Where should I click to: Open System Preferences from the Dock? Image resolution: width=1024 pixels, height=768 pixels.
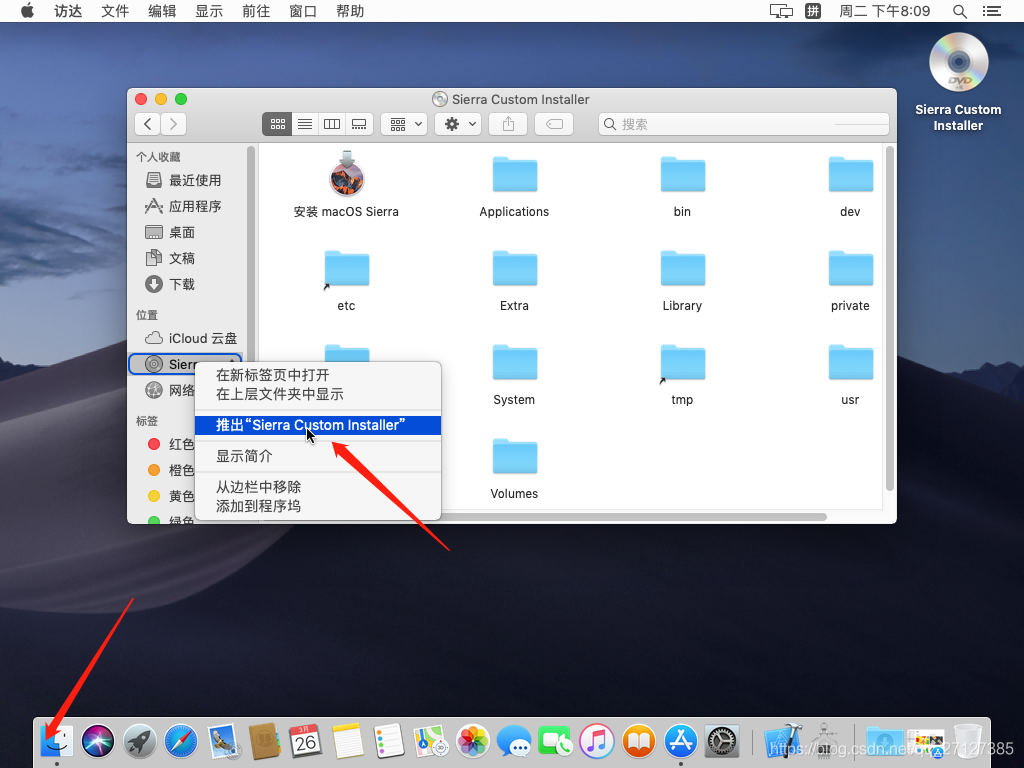(722, 742)
